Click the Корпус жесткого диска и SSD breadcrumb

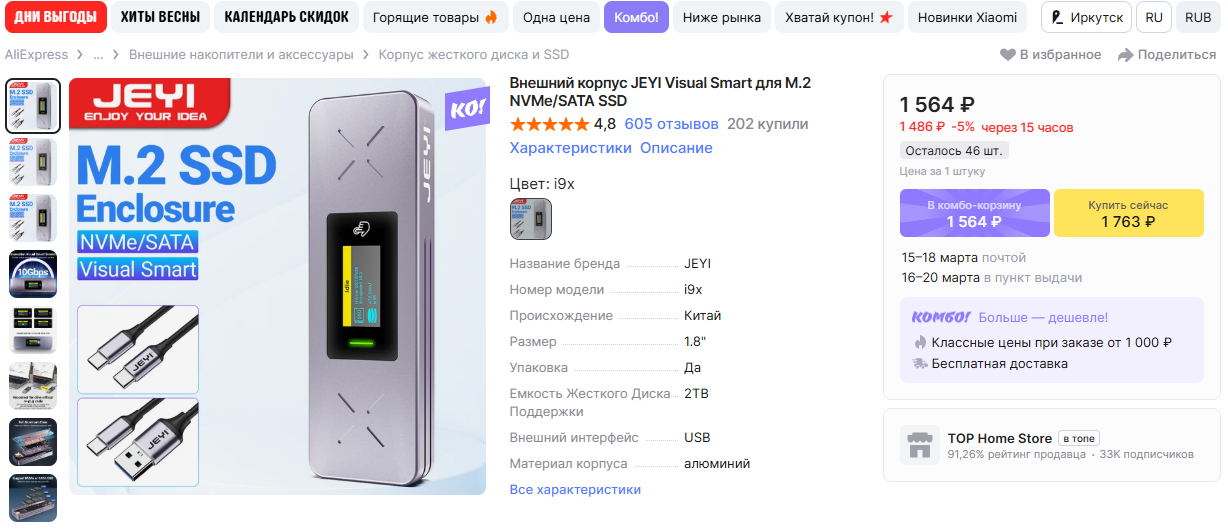(474, 55)
